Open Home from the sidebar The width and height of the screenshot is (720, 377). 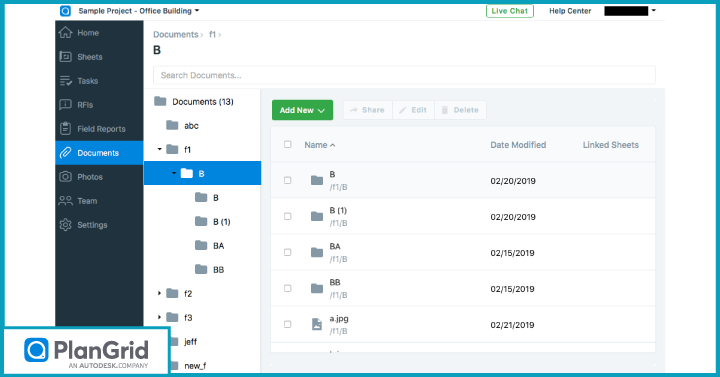coord(99,33)
